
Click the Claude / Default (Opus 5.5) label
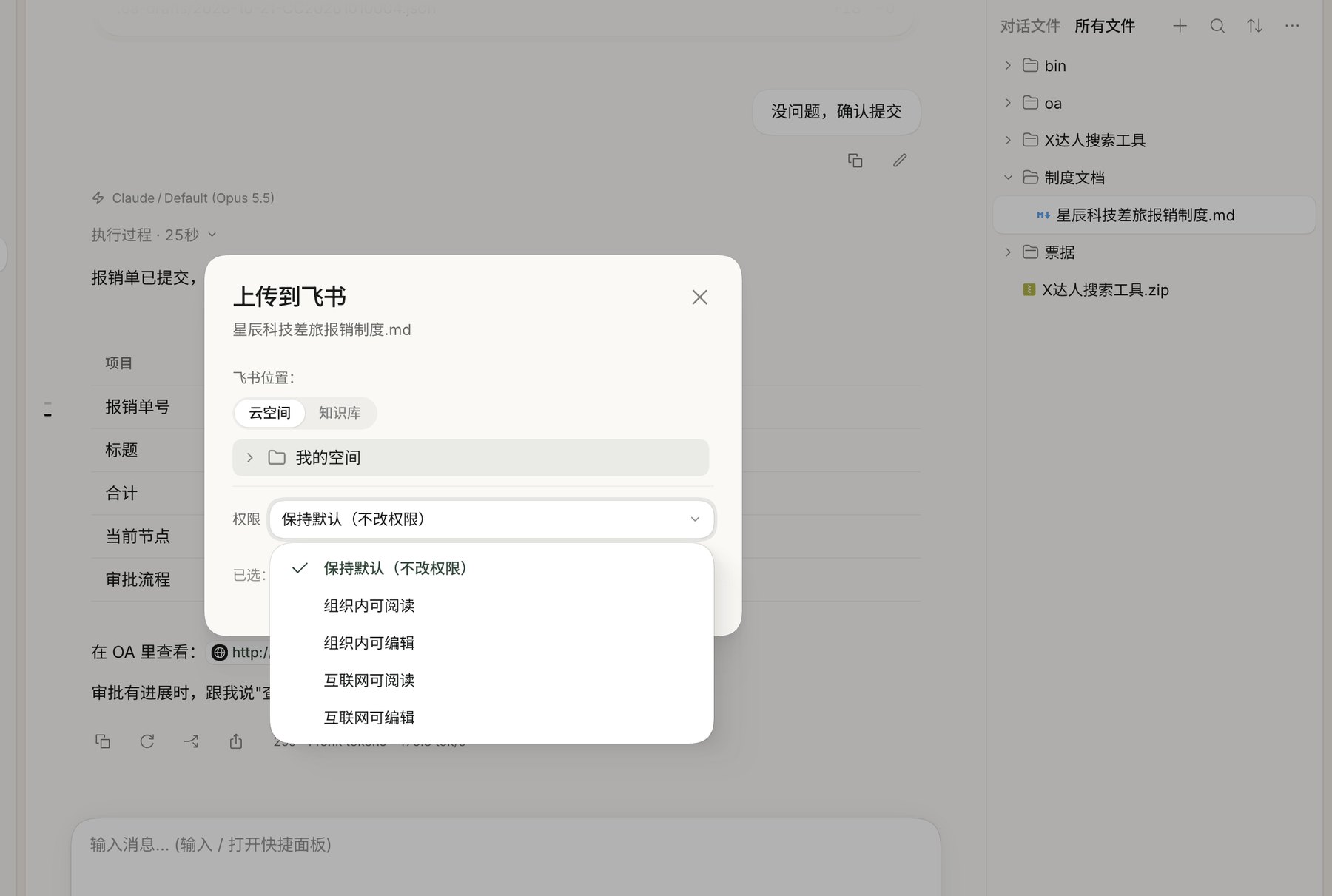pos(193,198)
